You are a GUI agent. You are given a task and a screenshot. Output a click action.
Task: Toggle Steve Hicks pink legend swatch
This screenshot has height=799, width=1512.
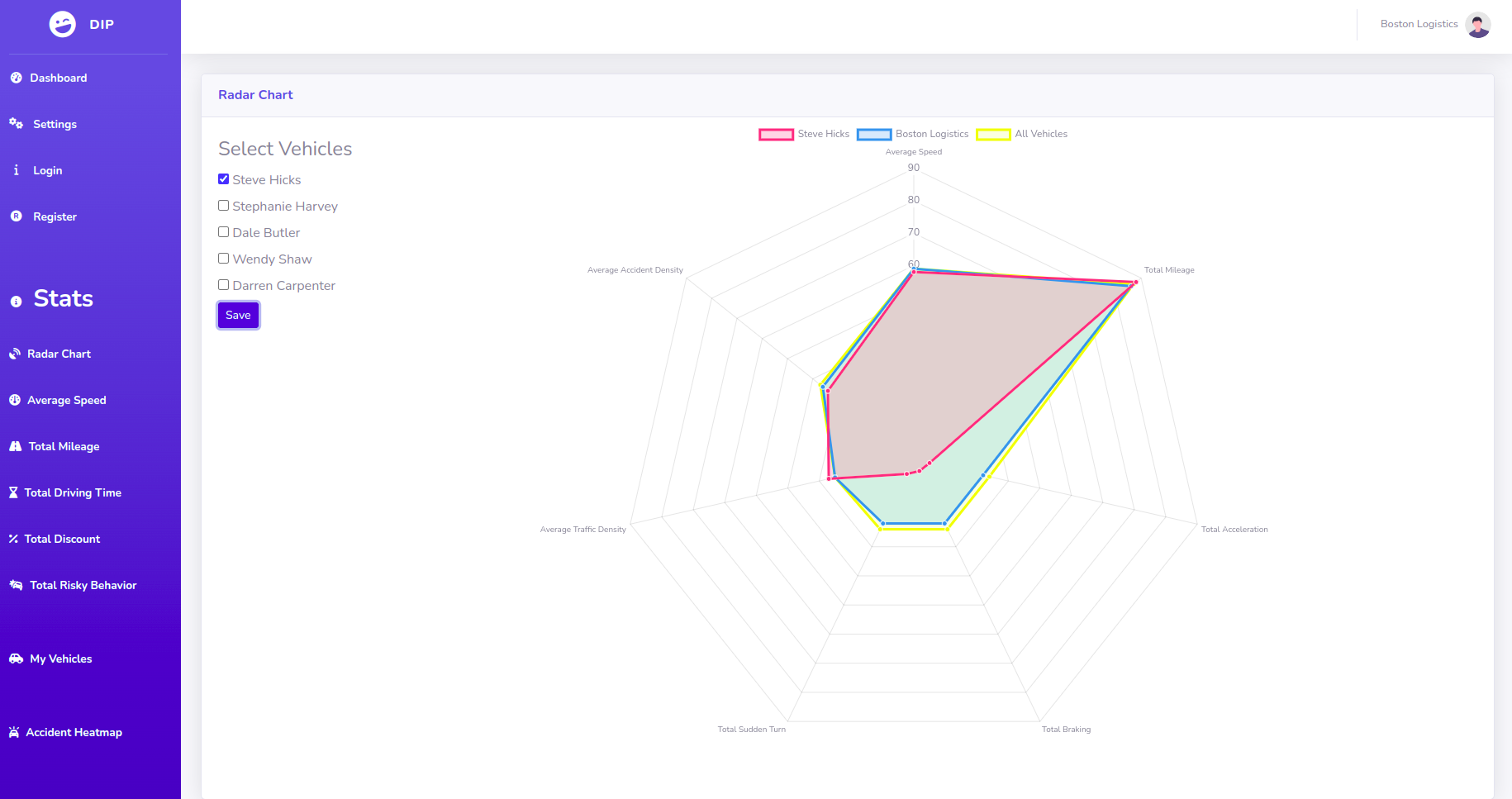pos(776,135)
